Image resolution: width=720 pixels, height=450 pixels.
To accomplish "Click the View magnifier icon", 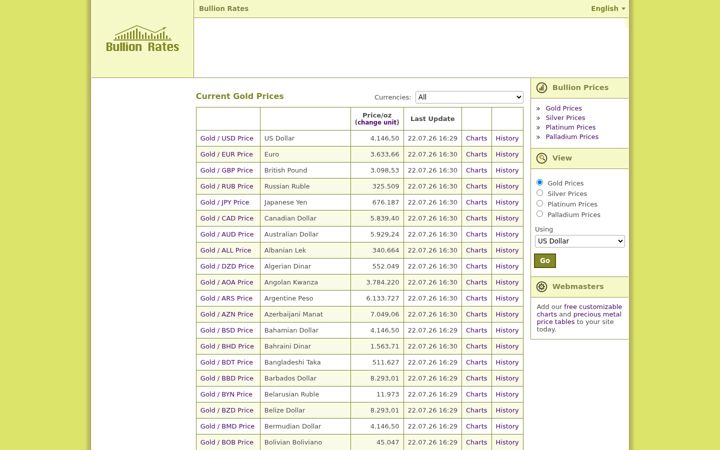I will (x=541, y=158).
